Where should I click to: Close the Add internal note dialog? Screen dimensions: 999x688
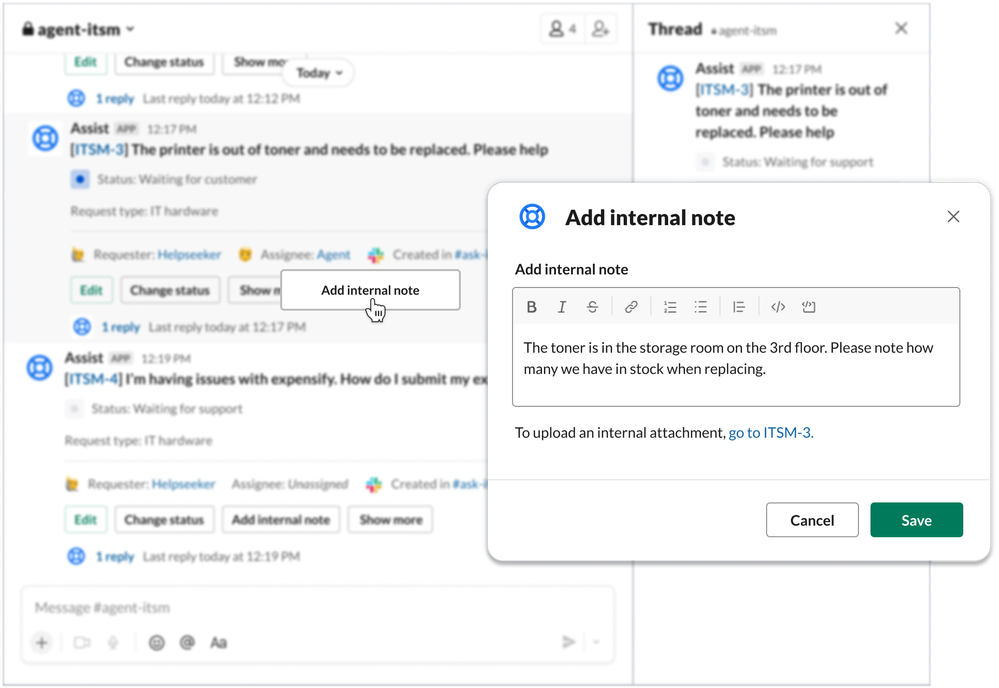[x=953, y=217]
